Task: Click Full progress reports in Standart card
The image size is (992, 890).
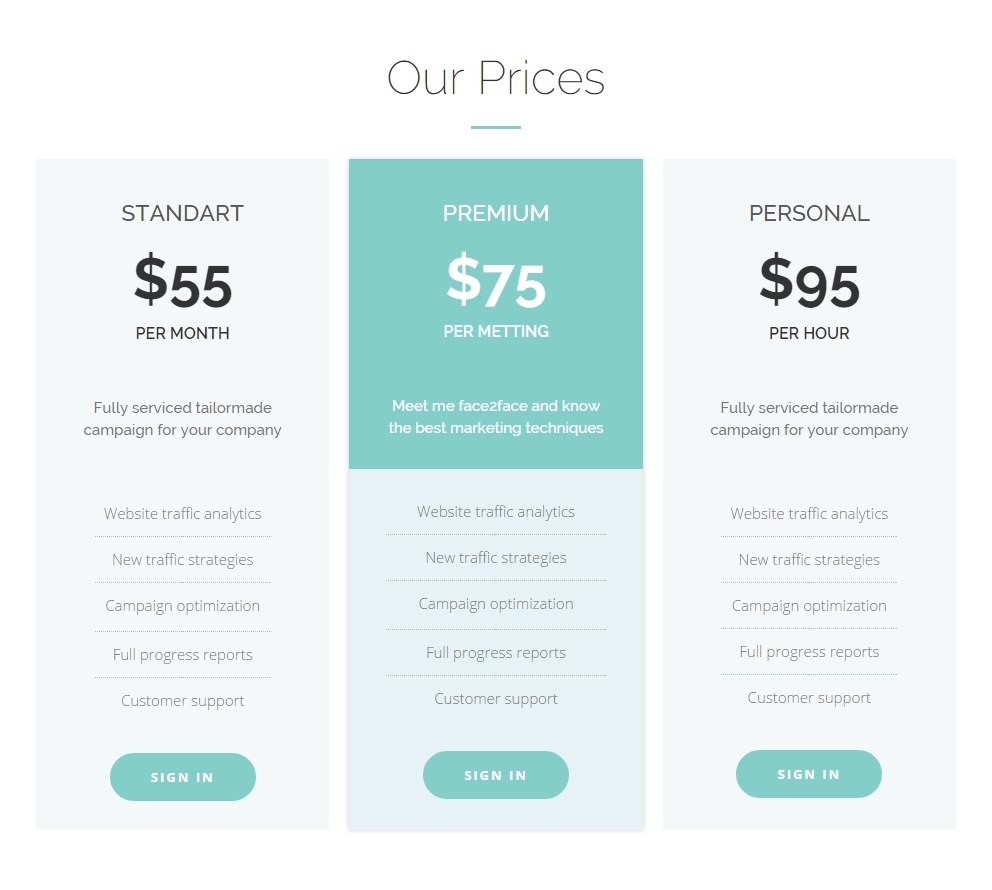Action: (x=183, y=655)
